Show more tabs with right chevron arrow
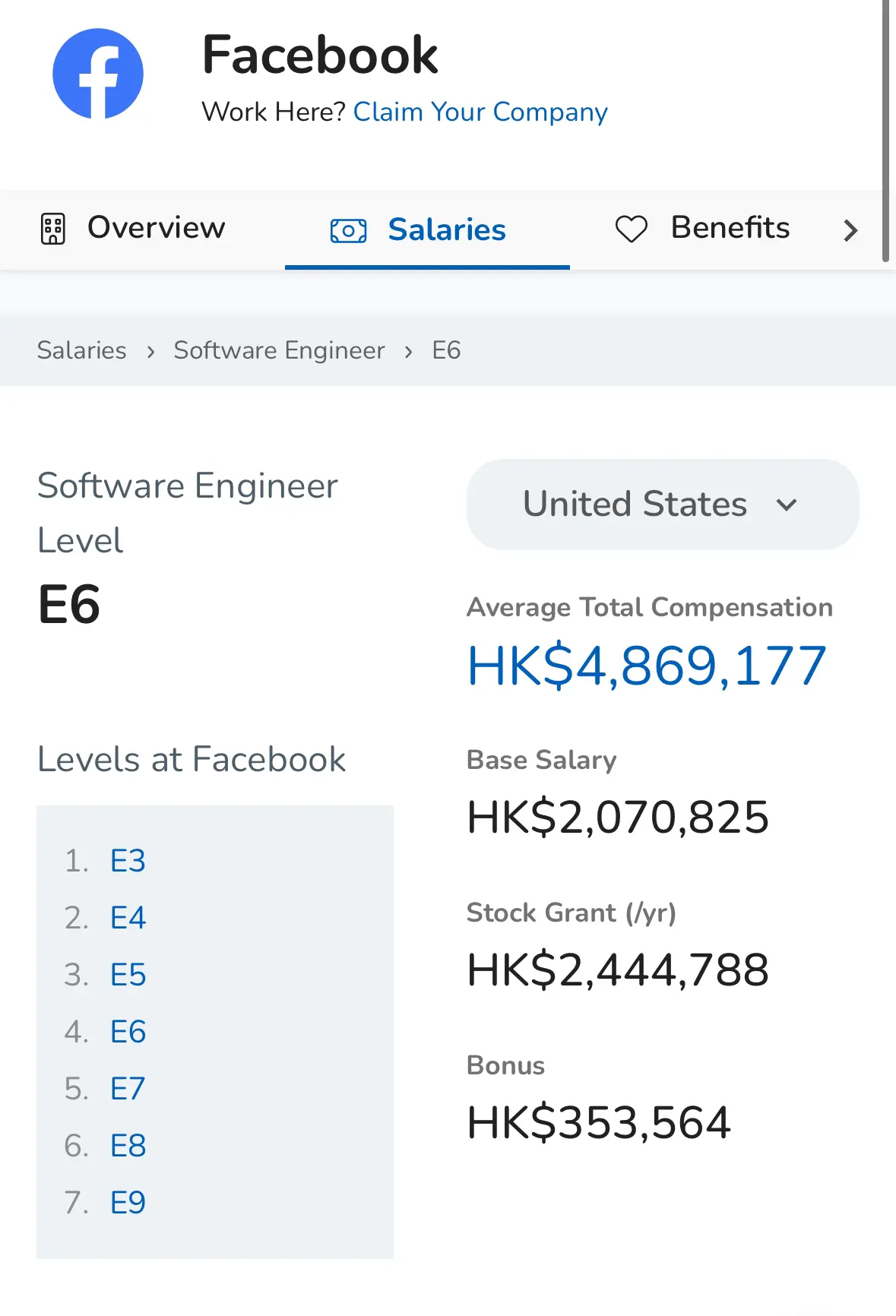This screenshot has width=896, height=1316. click(x=850, y=230)
